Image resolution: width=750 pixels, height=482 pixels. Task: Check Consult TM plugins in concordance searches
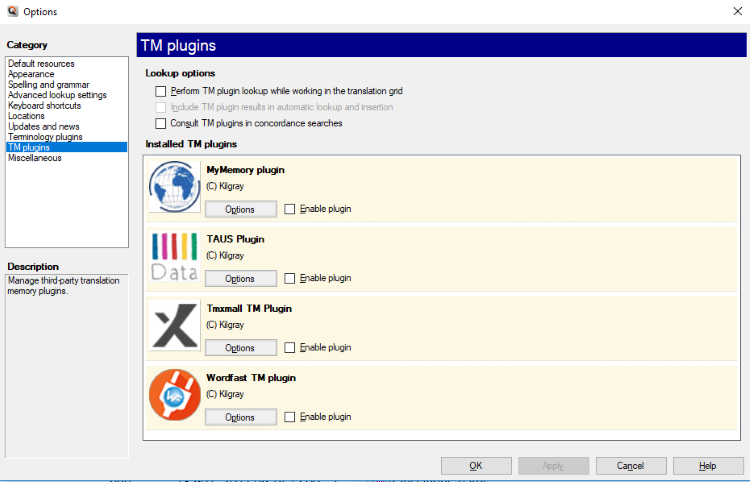[x=161, y=123]
